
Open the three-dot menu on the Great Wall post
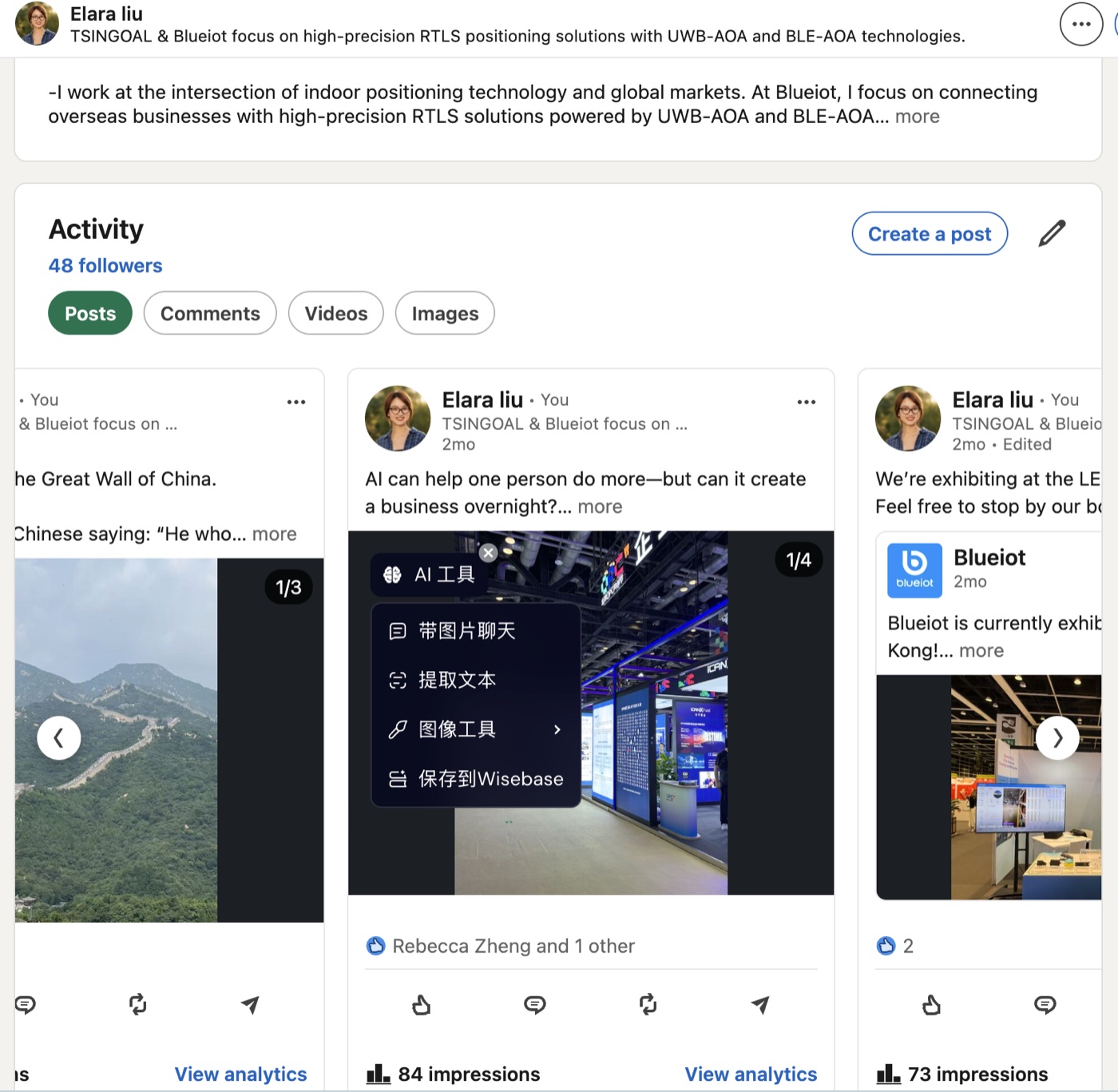point(296,402)
